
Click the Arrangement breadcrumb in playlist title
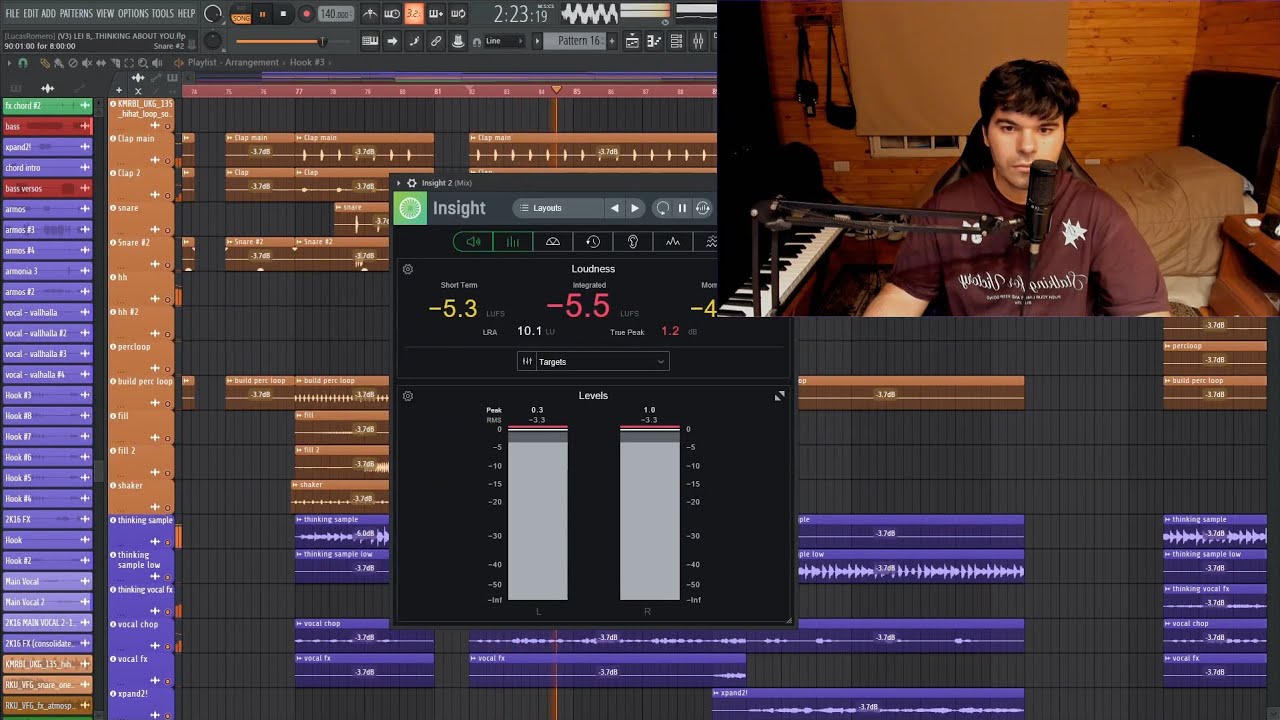[251, 62]
